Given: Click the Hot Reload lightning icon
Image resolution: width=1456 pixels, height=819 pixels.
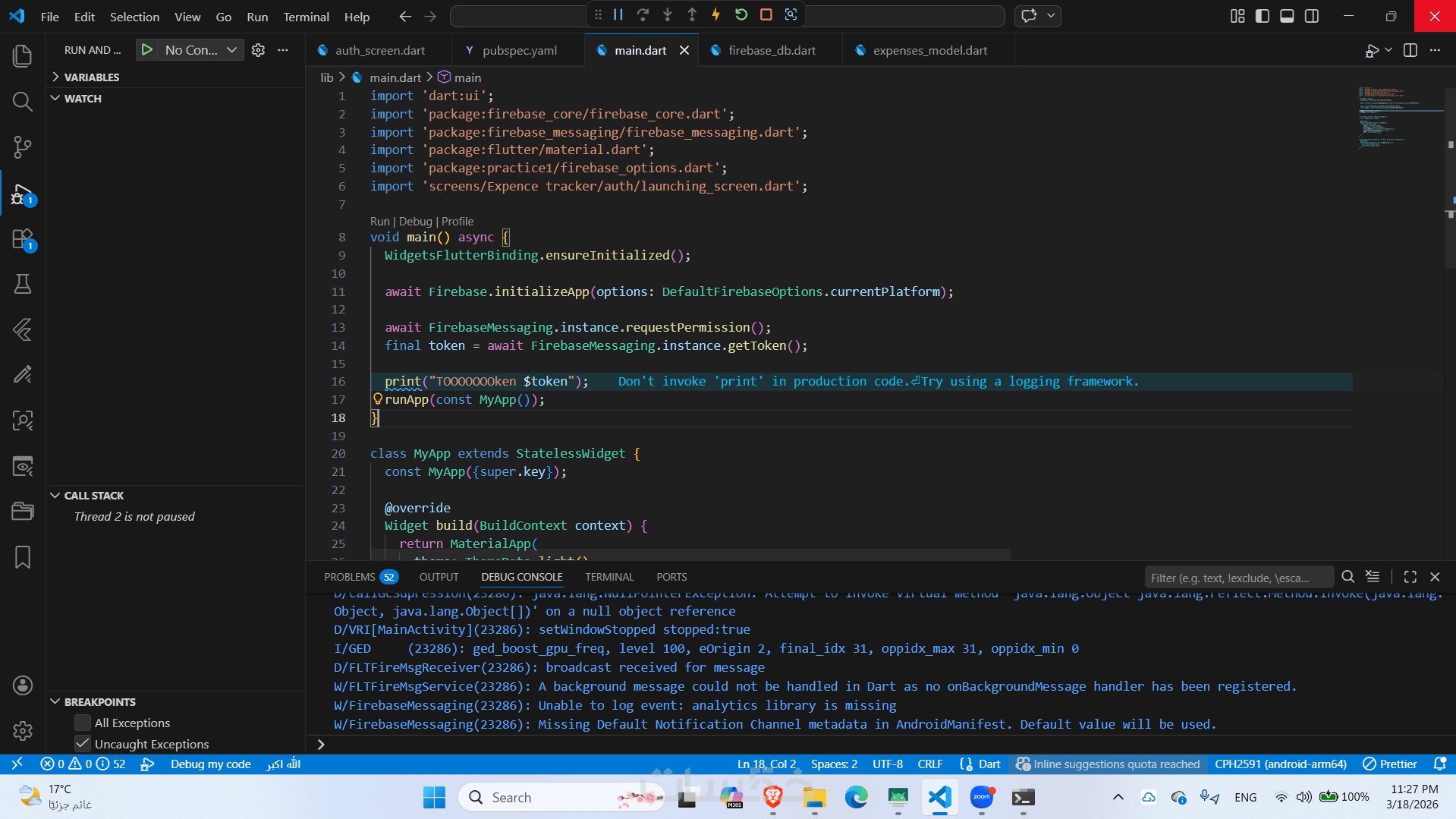Looking at the screenshot, I should pos(715,14).
